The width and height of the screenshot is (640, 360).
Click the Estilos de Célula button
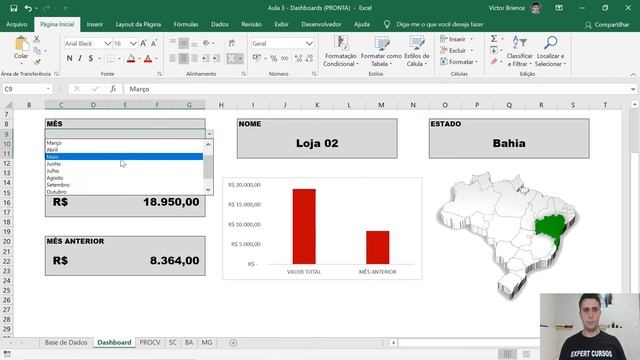pos(417,51)
